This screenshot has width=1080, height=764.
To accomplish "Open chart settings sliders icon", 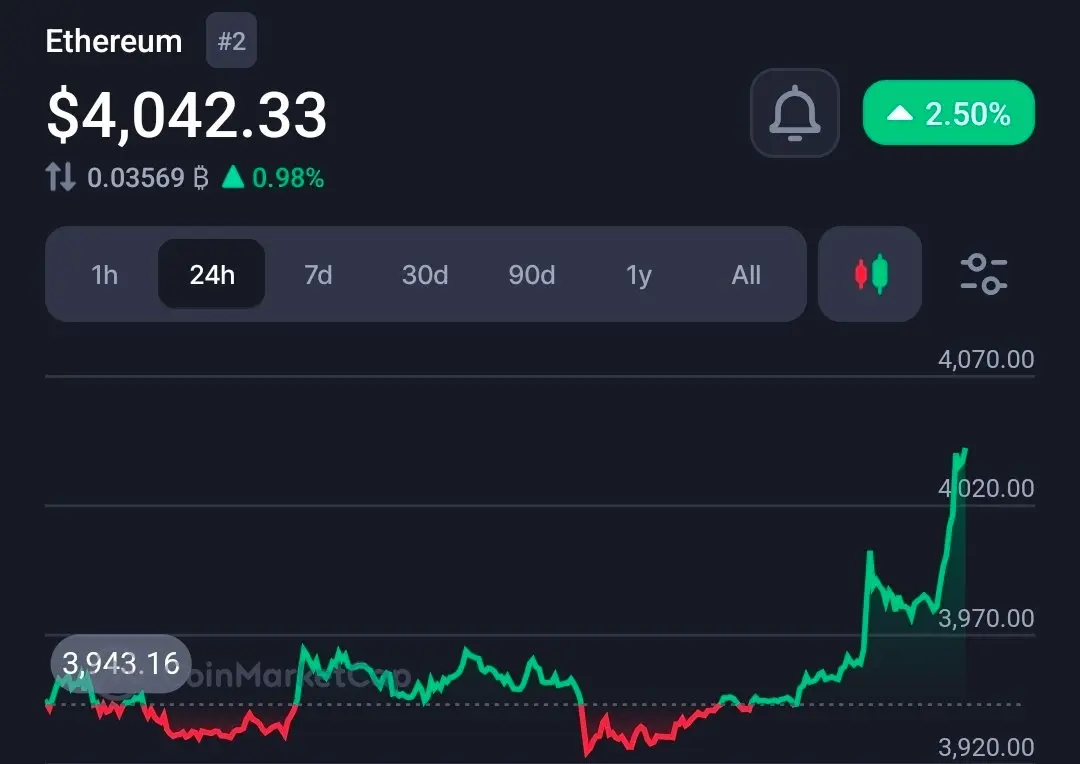I will (x=984, y=274).
